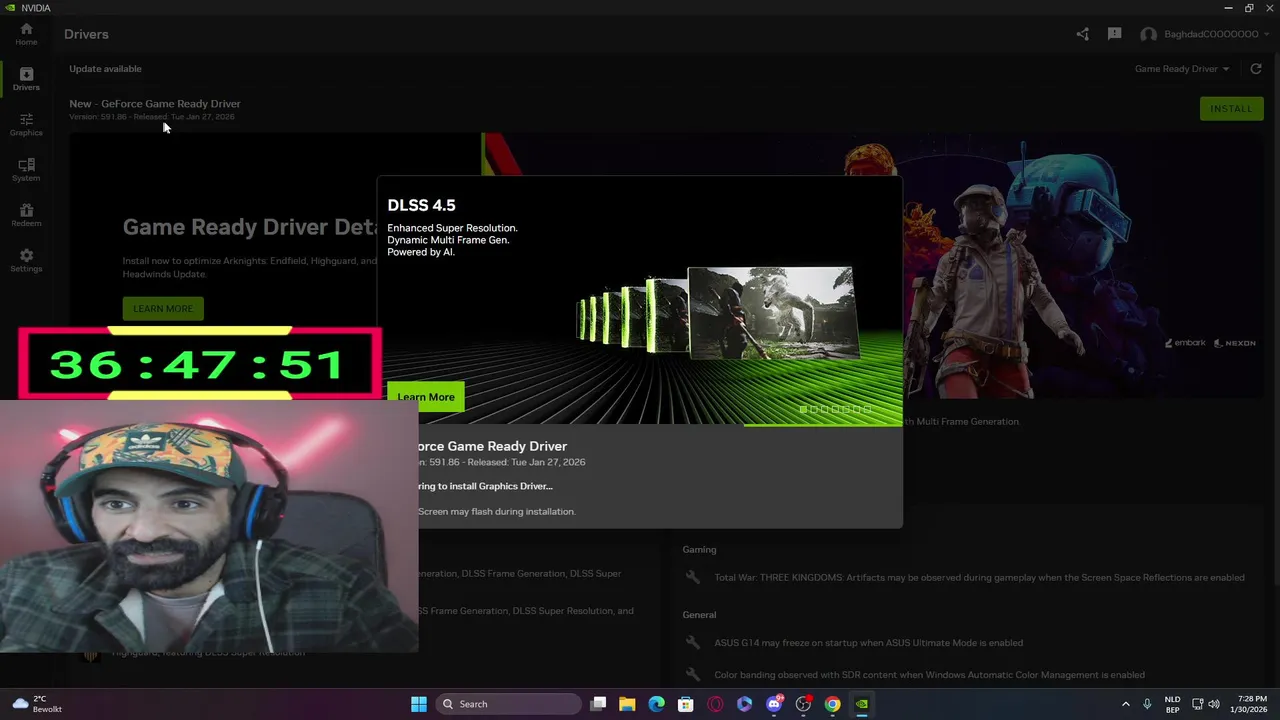Open the Windows Start menu
This screenshot has height=720, width=1280.
tap(419, 704)
